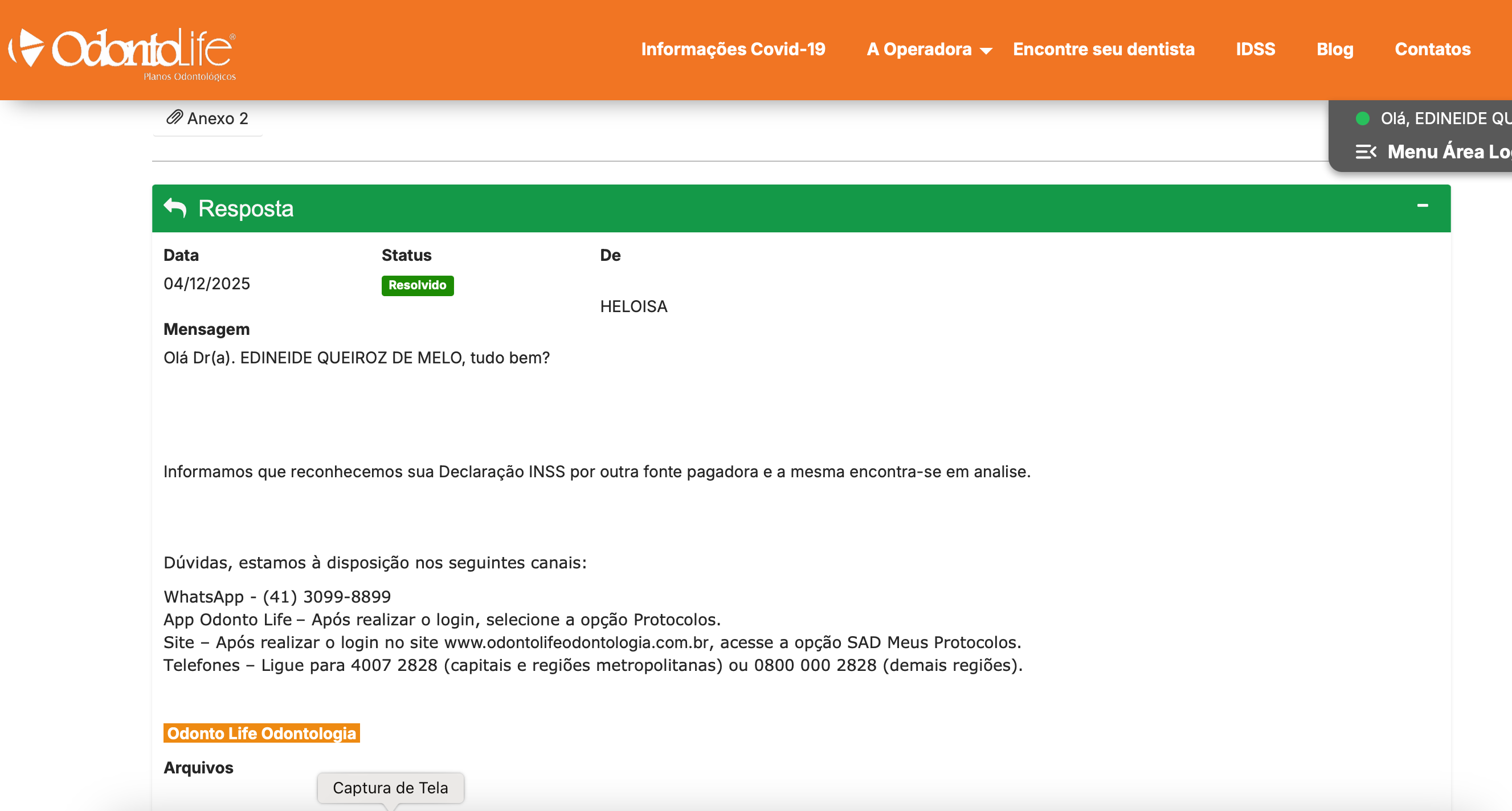Click the Menu Área Logada hamburger icon
1512x811 pixels.
(1366, 152)
